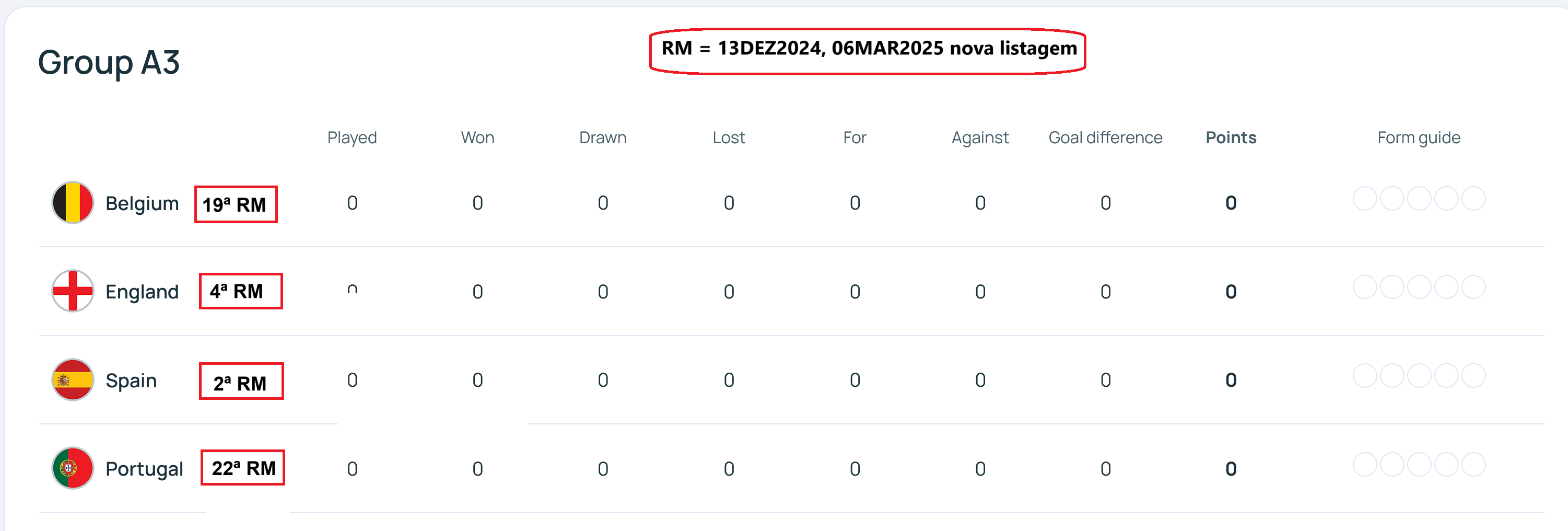
Task: Click Spain's middle form guide circle
Action: [x=1420, y=376]
